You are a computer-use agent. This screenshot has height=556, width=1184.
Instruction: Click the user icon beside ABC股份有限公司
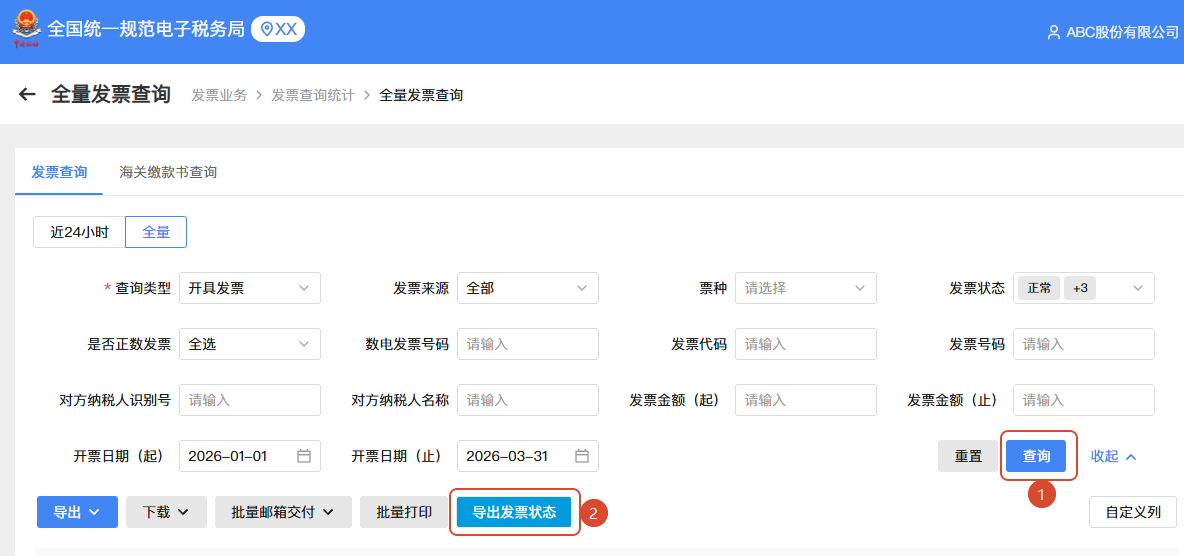(x=1053, y=32)
